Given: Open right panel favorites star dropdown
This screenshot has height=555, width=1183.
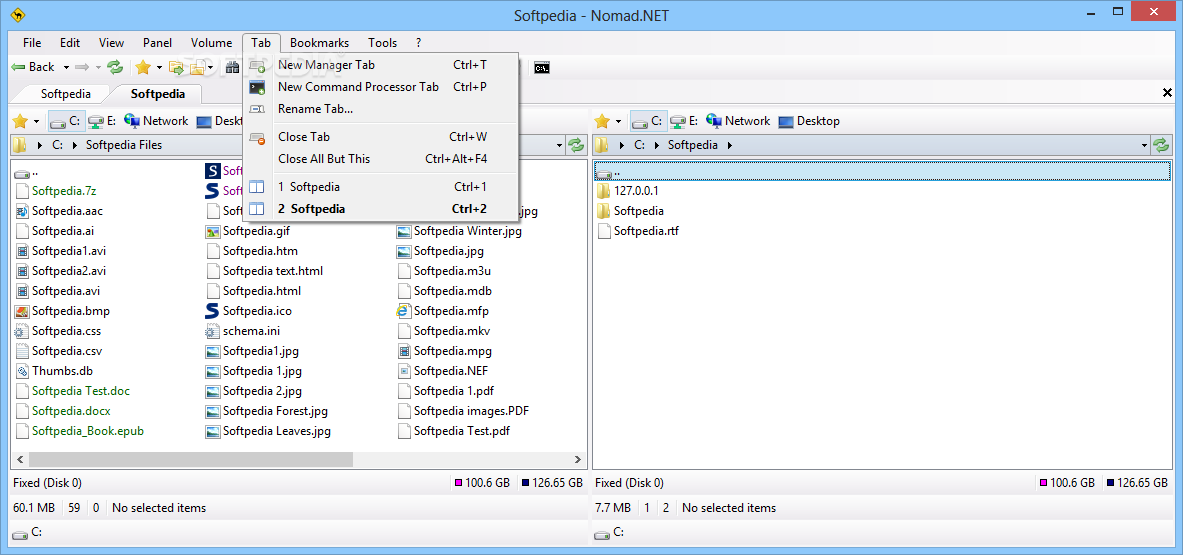Looking at the screenshot, I should 619,121.
